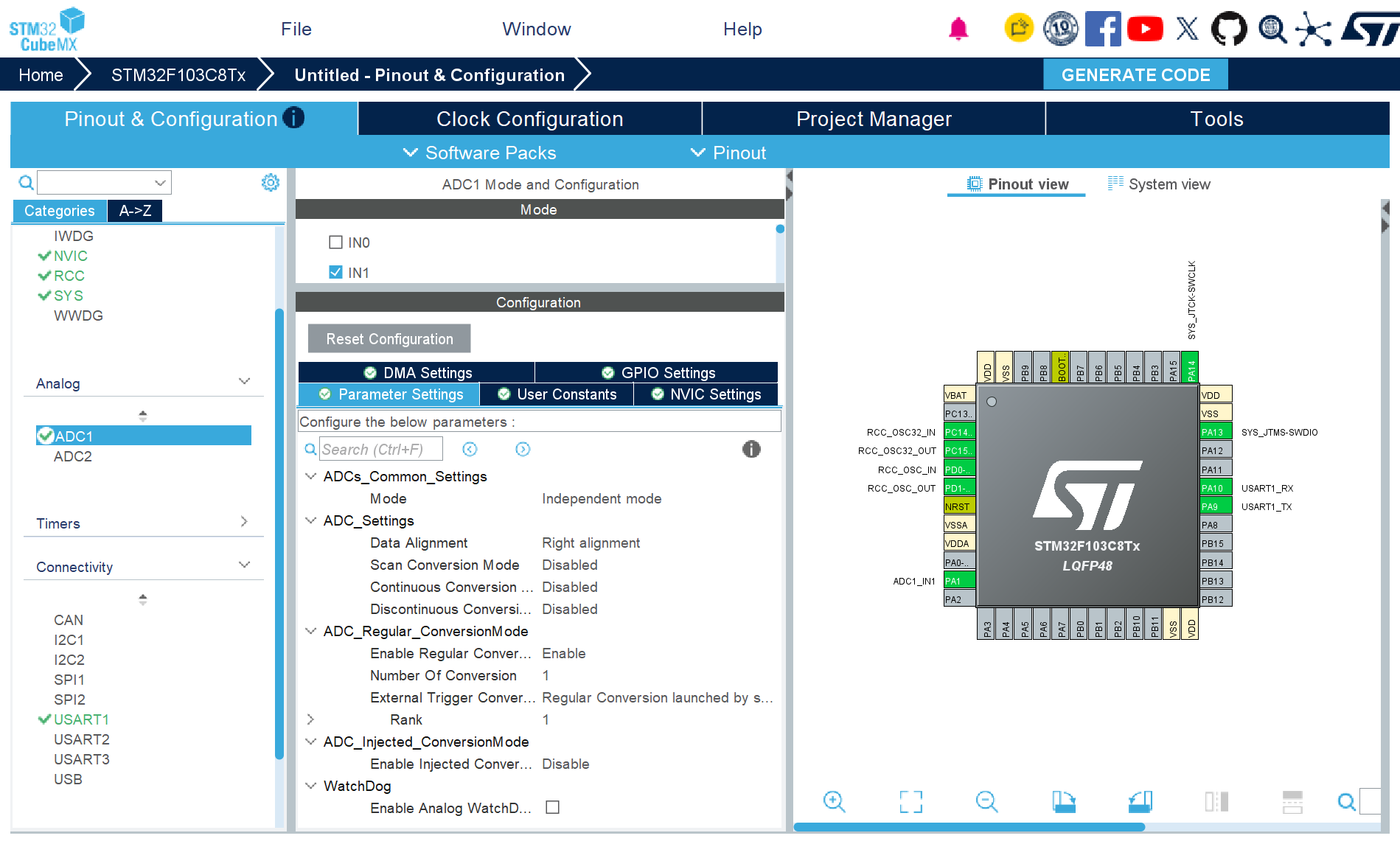Click the Reset Configuration button

click(389, 338)
